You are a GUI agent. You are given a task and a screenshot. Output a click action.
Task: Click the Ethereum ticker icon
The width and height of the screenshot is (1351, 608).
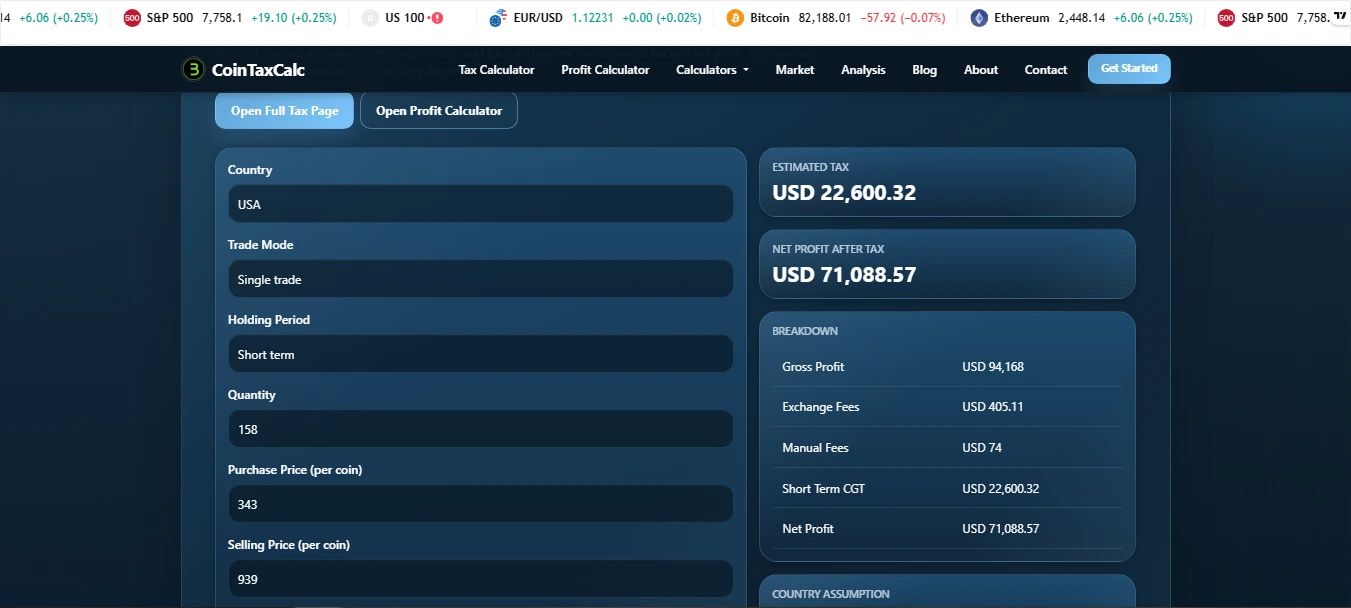click(979, 18)
